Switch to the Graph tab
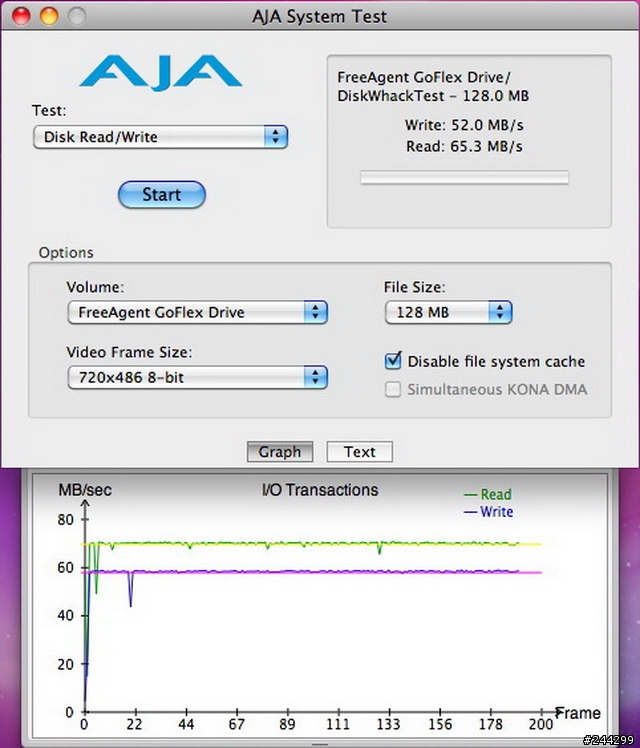 pyautogui.click(x=280, y=452)
